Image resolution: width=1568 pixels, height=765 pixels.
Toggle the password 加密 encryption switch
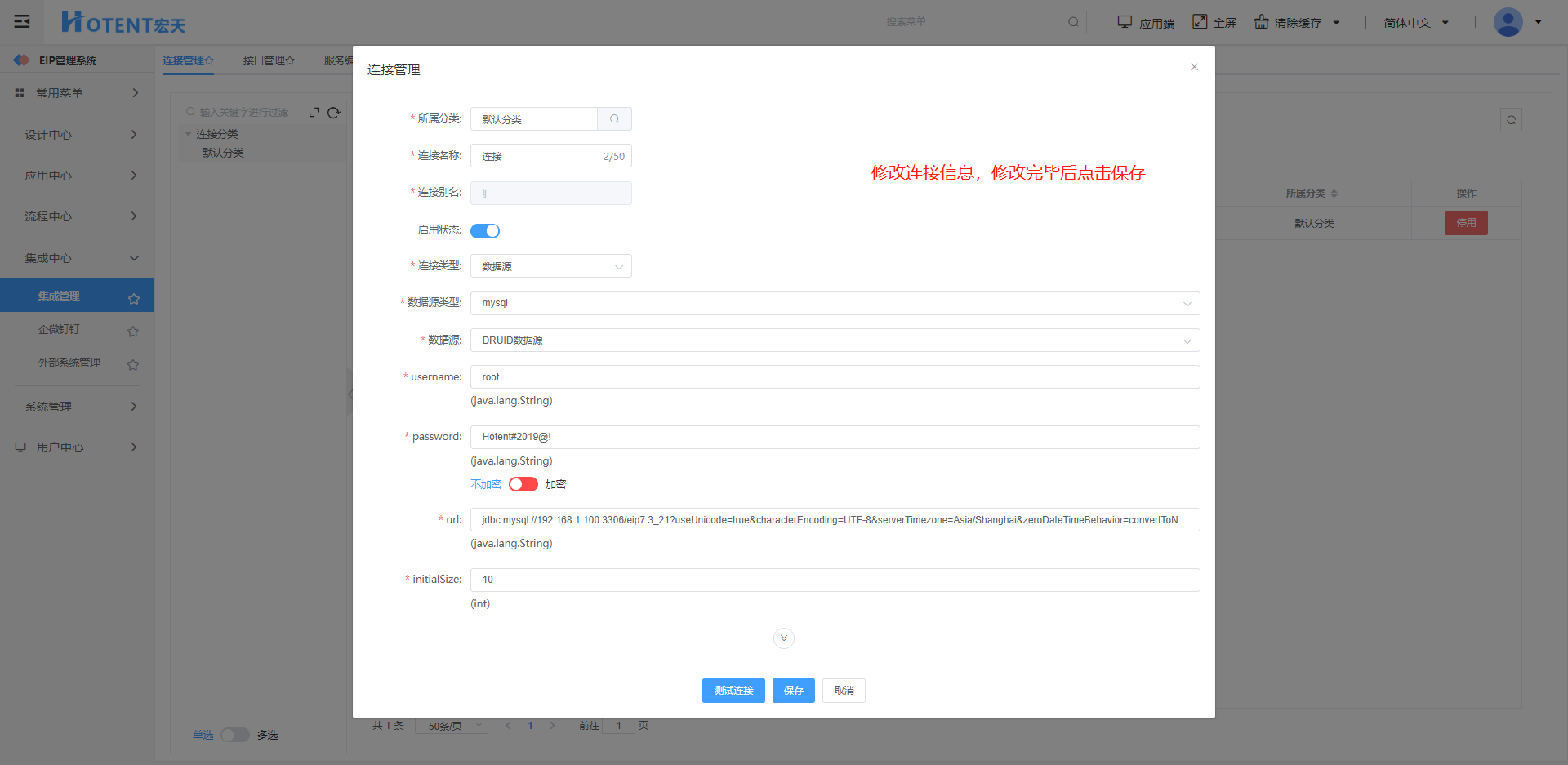click(x=523, y=484)
